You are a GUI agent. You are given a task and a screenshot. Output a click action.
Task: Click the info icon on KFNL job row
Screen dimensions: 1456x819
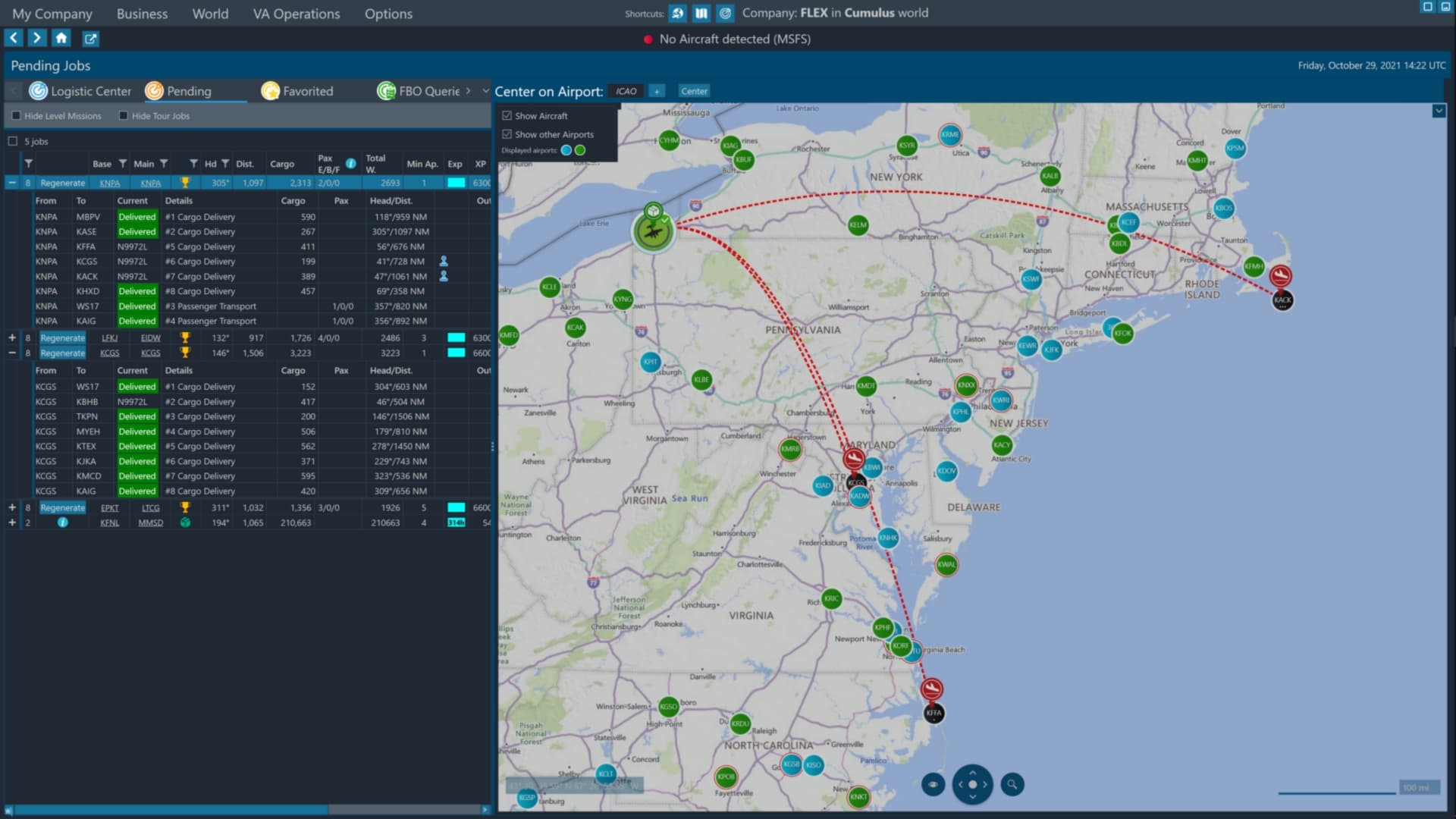coord(63,522)
